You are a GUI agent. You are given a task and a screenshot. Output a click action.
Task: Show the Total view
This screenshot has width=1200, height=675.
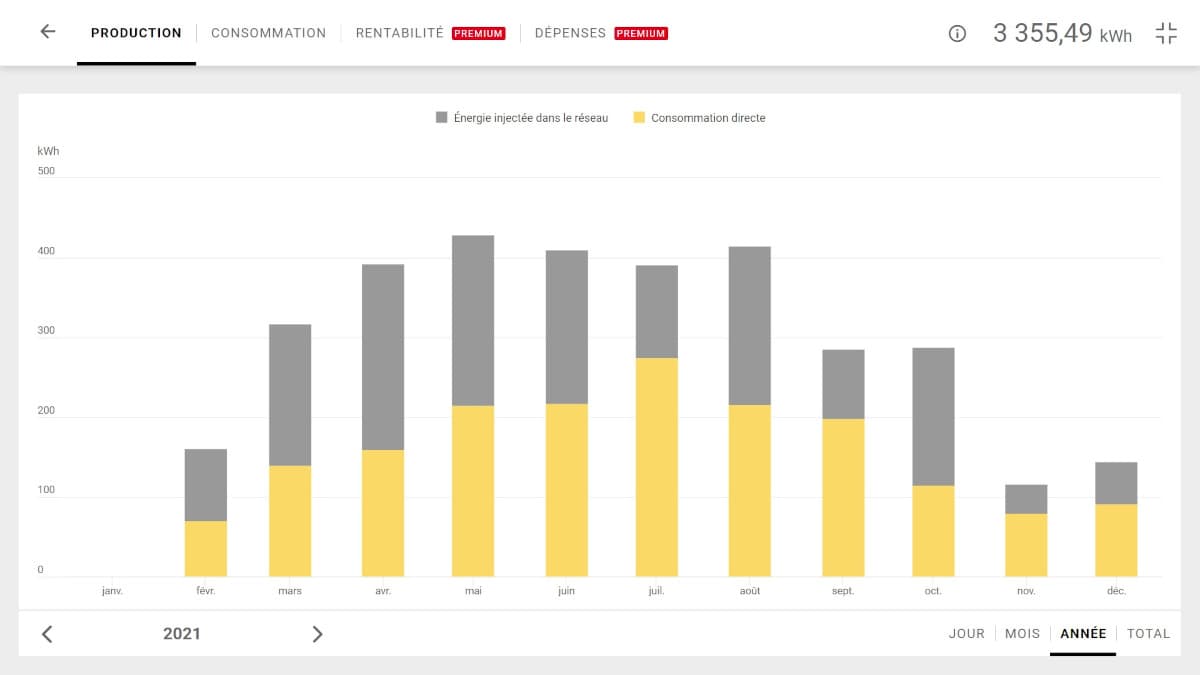click(x=1148, y=634)
